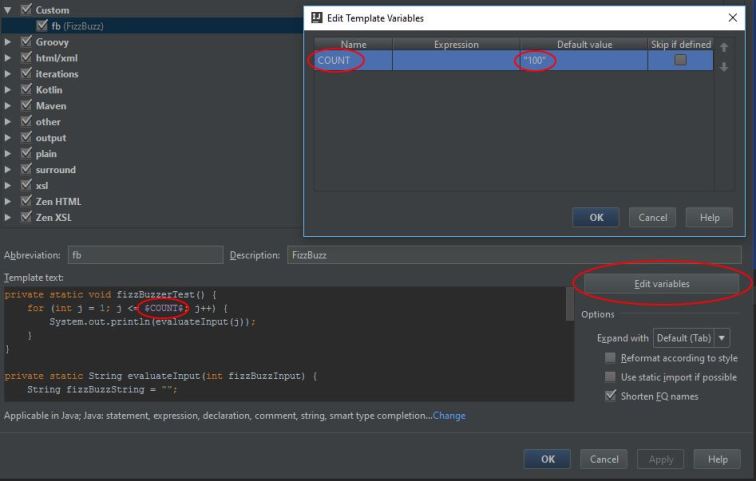The image size is (756, 481).
Task: Click the template text scrollbar
Action: (569, 304)
